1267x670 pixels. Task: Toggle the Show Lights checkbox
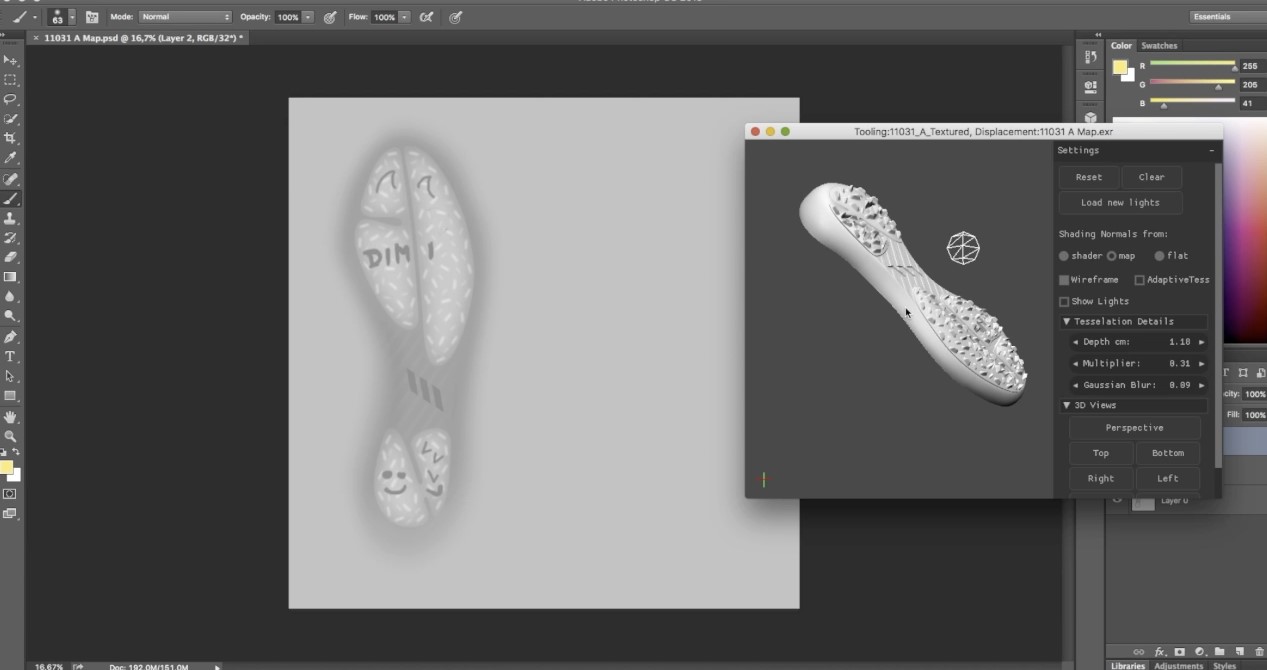click(x=1064, y=301)
